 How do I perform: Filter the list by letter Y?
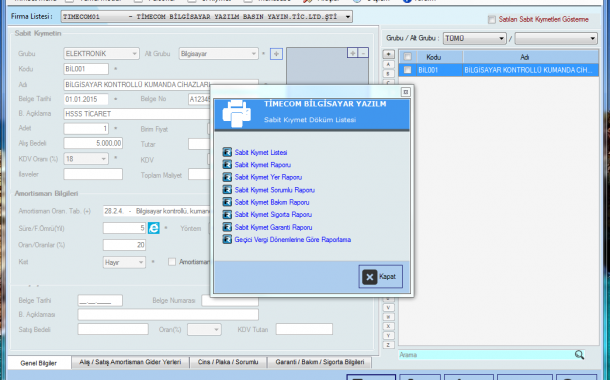pos(388,336)
